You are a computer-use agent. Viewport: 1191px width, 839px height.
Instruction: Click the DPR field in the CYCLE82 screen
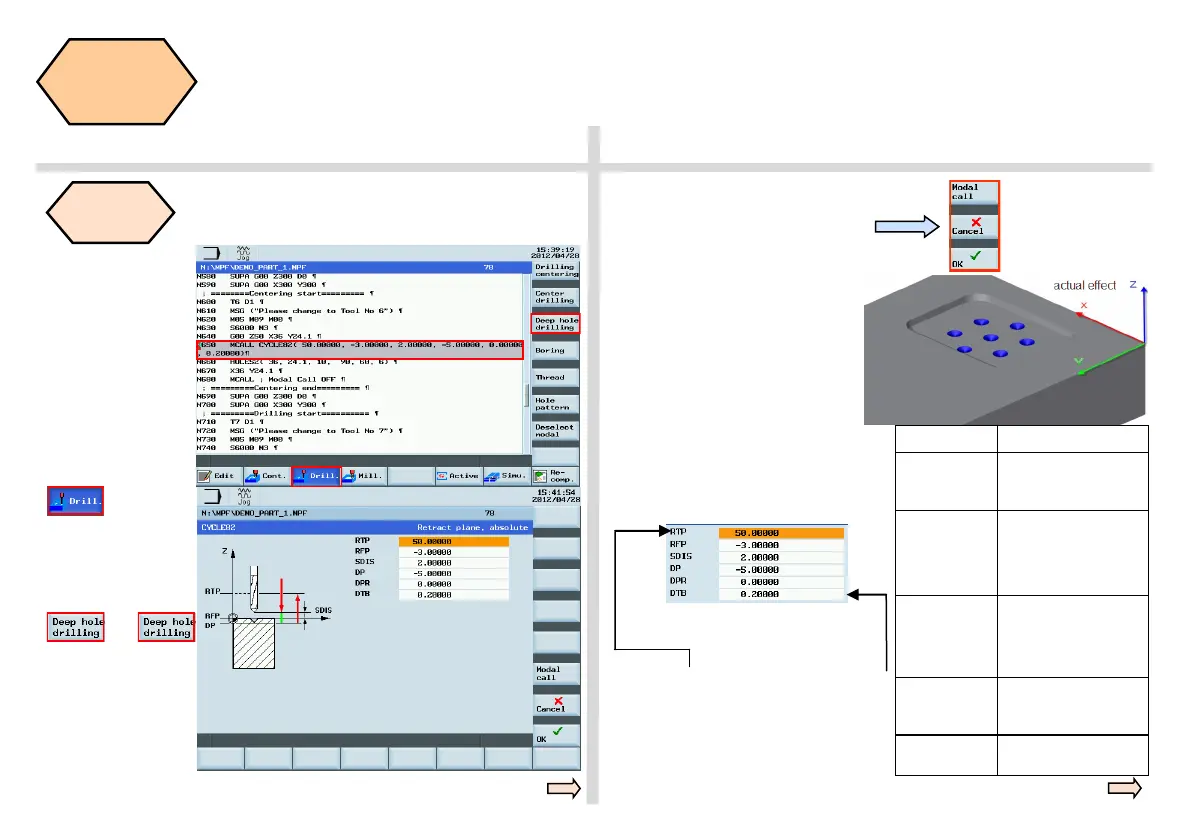tap(453, 584)
